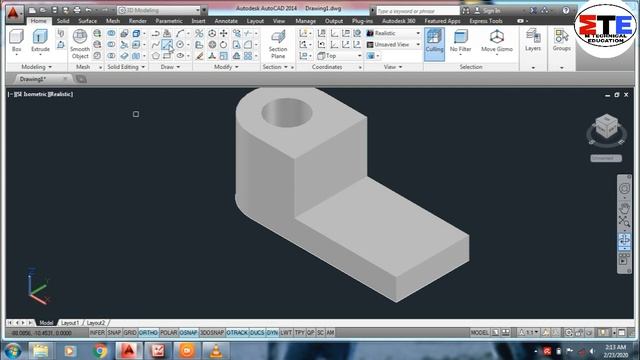Screen dimensions: 640x360
Task: Open the Realistic visual style dropdown
Action: coord(393,33)
